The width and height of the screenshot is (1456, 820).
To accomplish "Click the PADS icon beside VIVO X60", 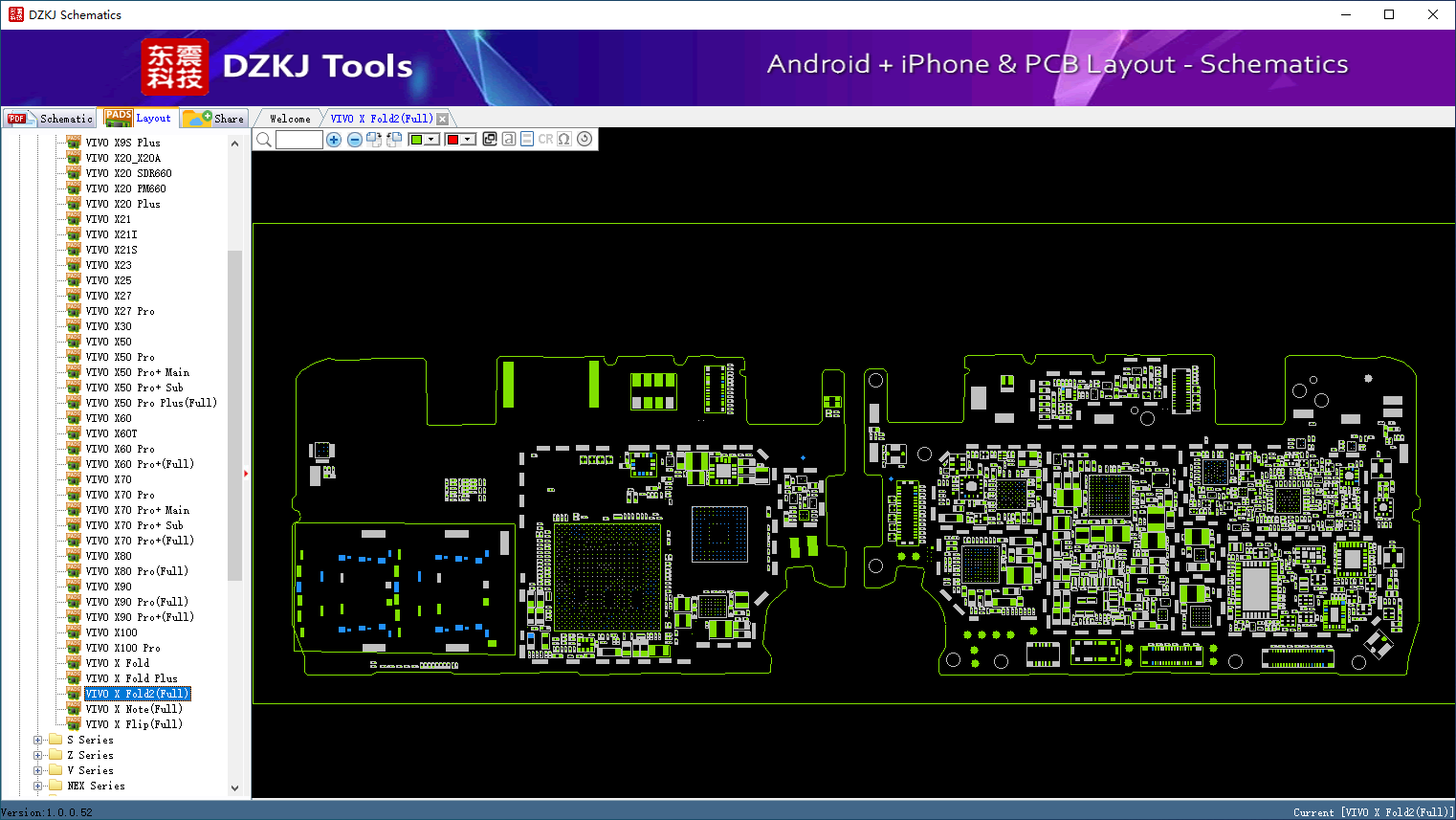I will 74,417.
